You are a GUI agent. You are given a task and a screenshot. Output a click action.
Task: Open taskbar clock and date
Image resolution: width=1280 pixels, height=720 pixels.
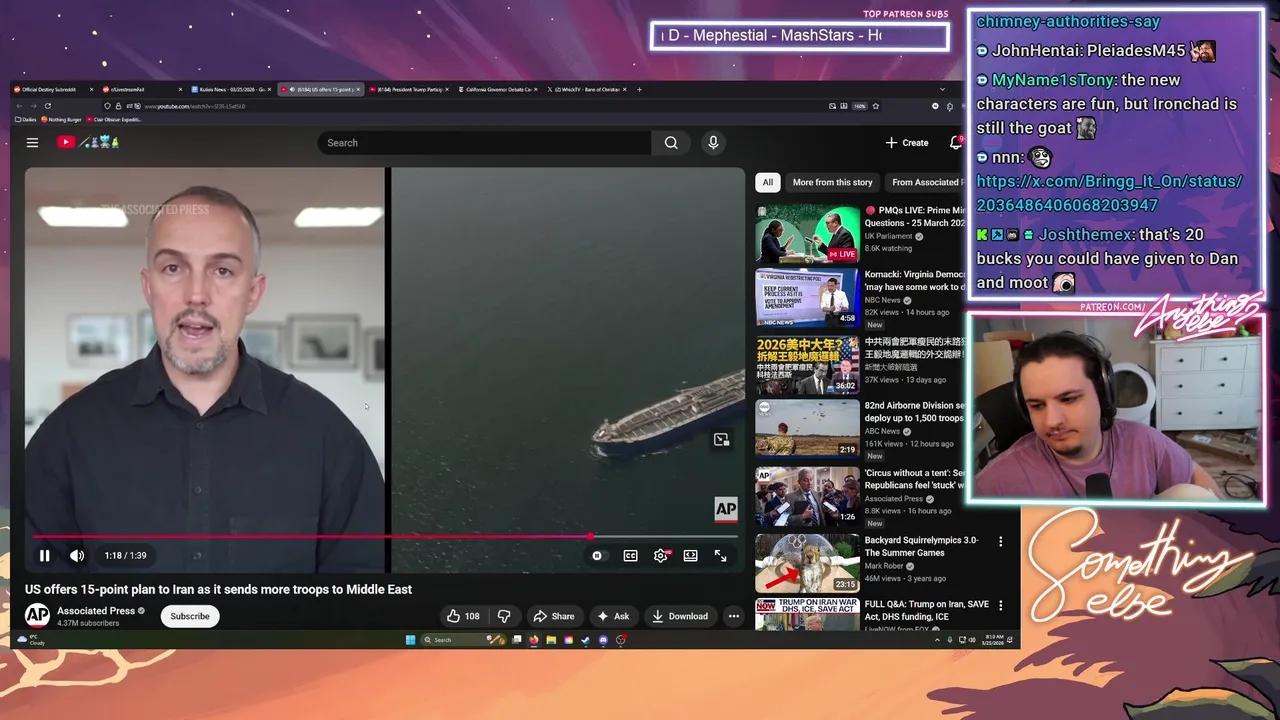pyautogui.click(x=992, y=640)
